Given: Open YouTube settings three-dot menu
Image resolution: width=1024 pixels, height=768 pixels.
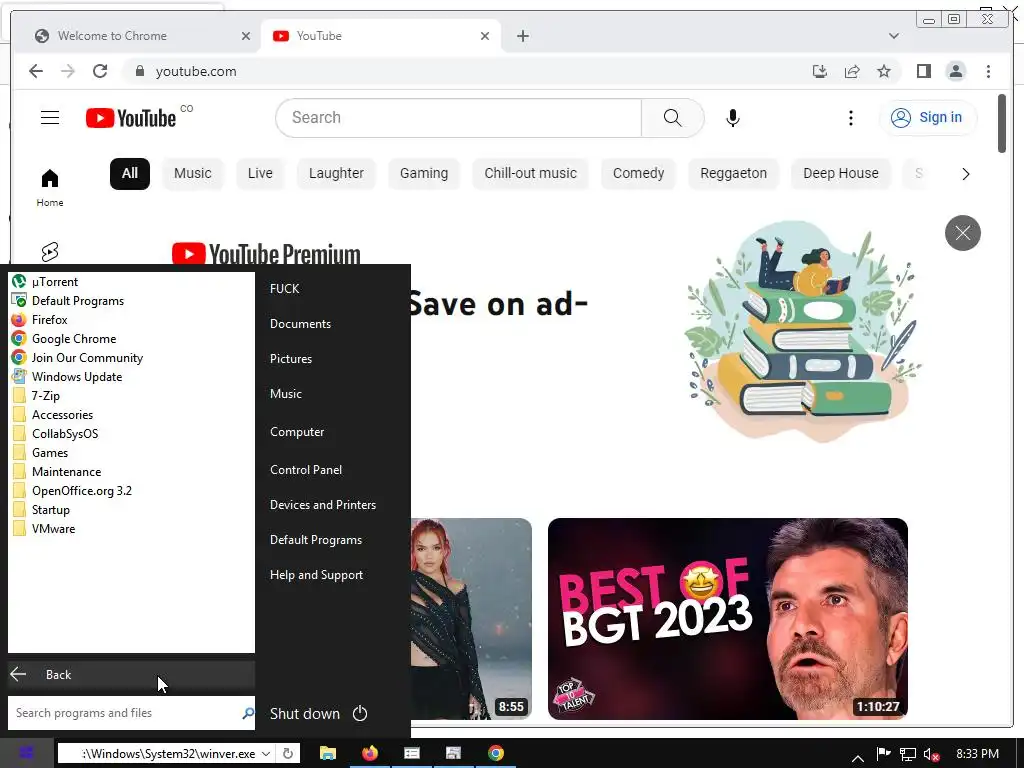Looking at the screenshot, I should (850, 118).
